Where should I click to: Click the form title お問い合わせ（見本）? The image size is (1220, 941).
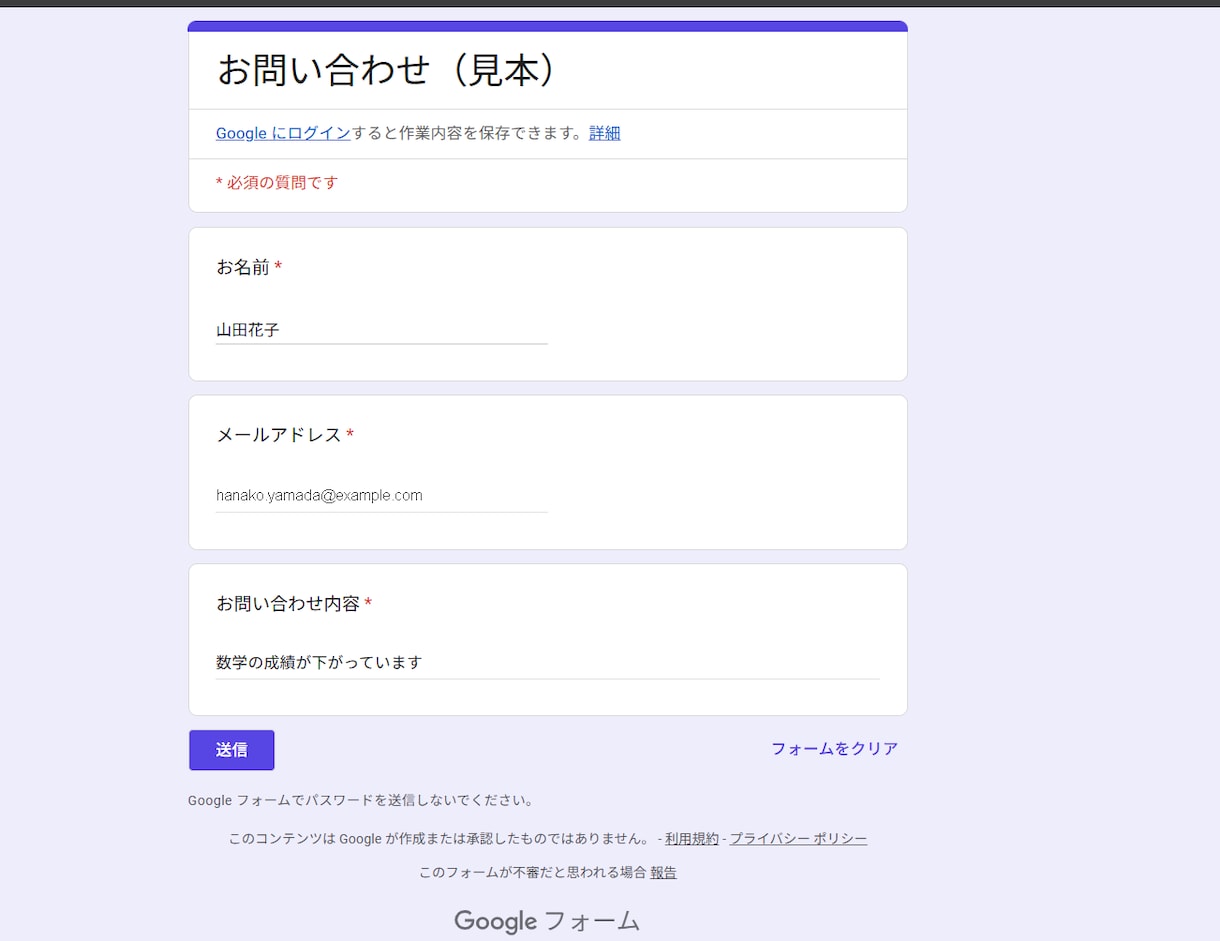(386, 70)
